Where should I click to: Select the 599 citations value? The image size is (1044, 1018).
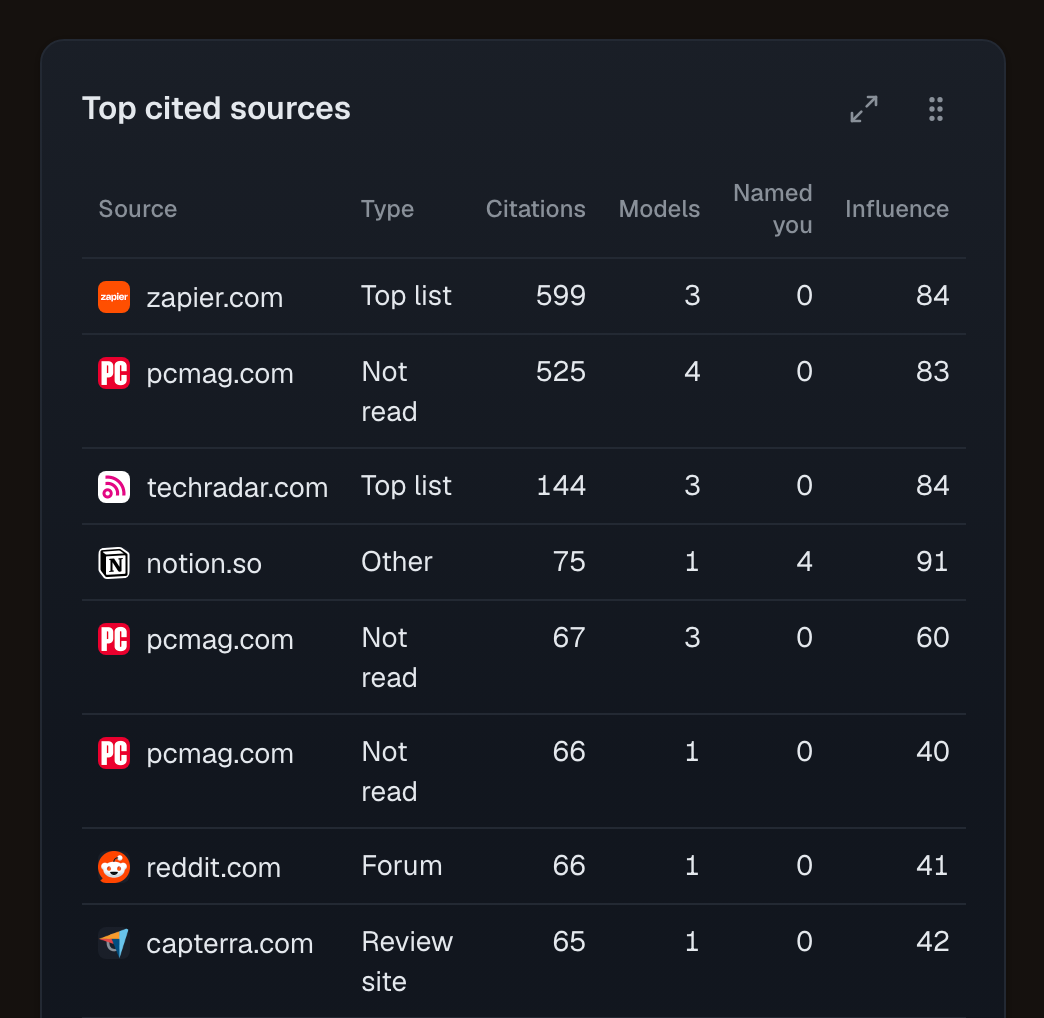pyautogui.click(x=561, y=295)
